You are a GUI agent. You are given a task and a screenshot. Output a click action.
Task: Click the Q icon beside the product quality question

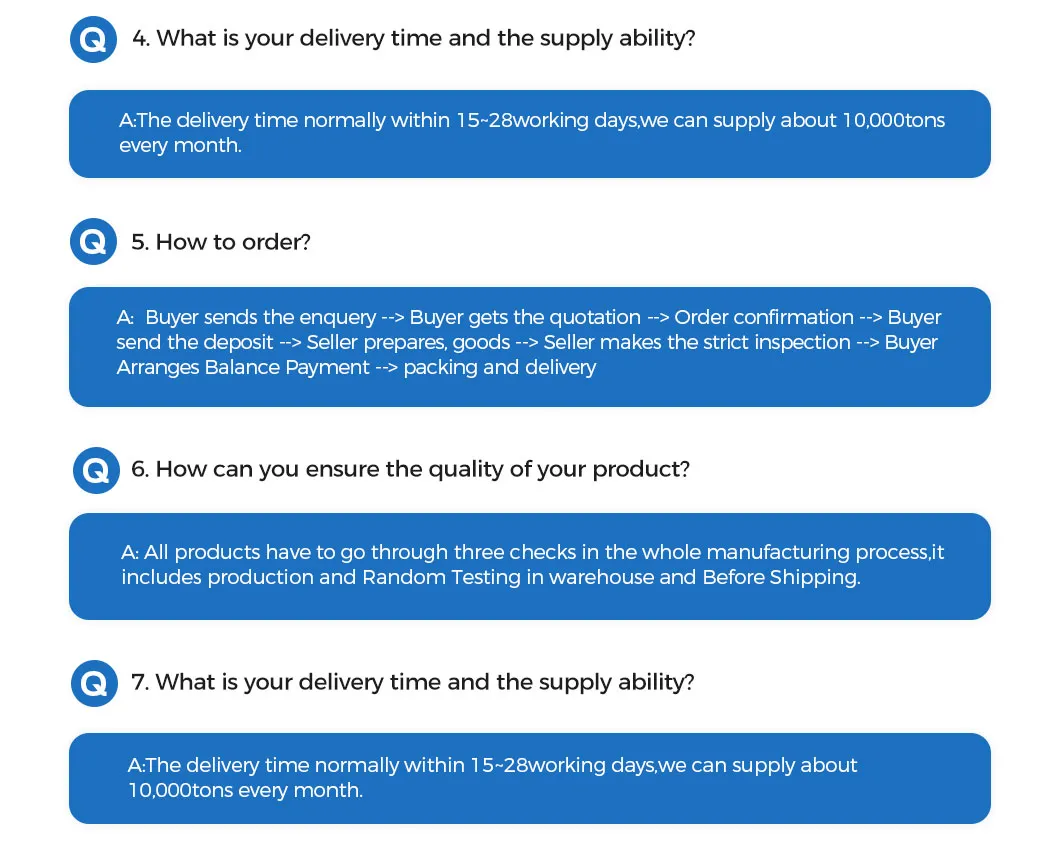click(96, 470)
